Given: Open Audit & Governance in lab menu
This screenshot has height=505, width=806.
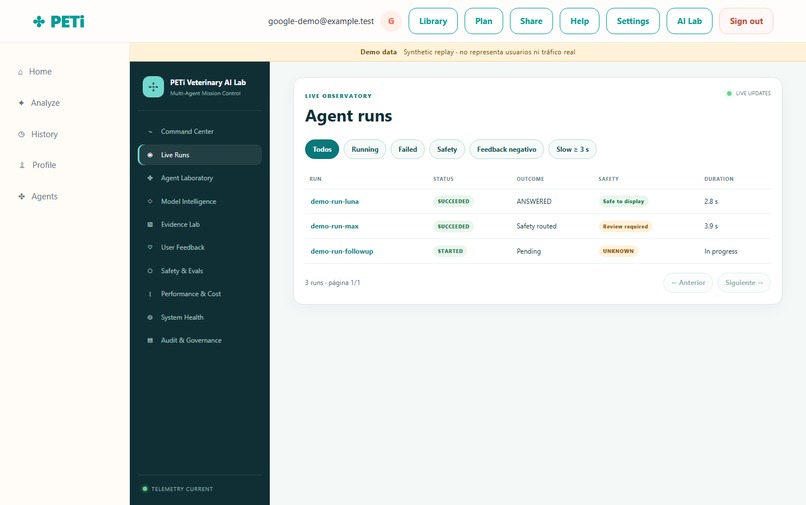Looking at the screenshot, I should coord(200,340).
